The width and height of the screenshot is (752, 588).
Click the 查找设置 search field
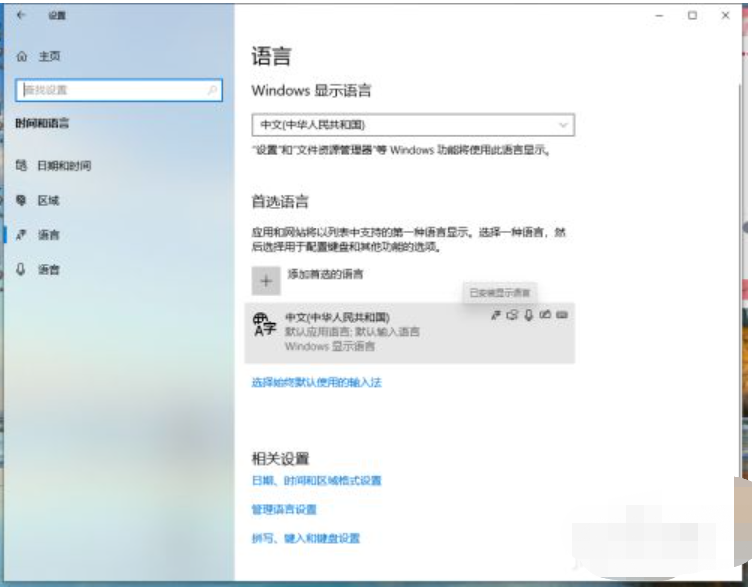[x=118, y=90]
